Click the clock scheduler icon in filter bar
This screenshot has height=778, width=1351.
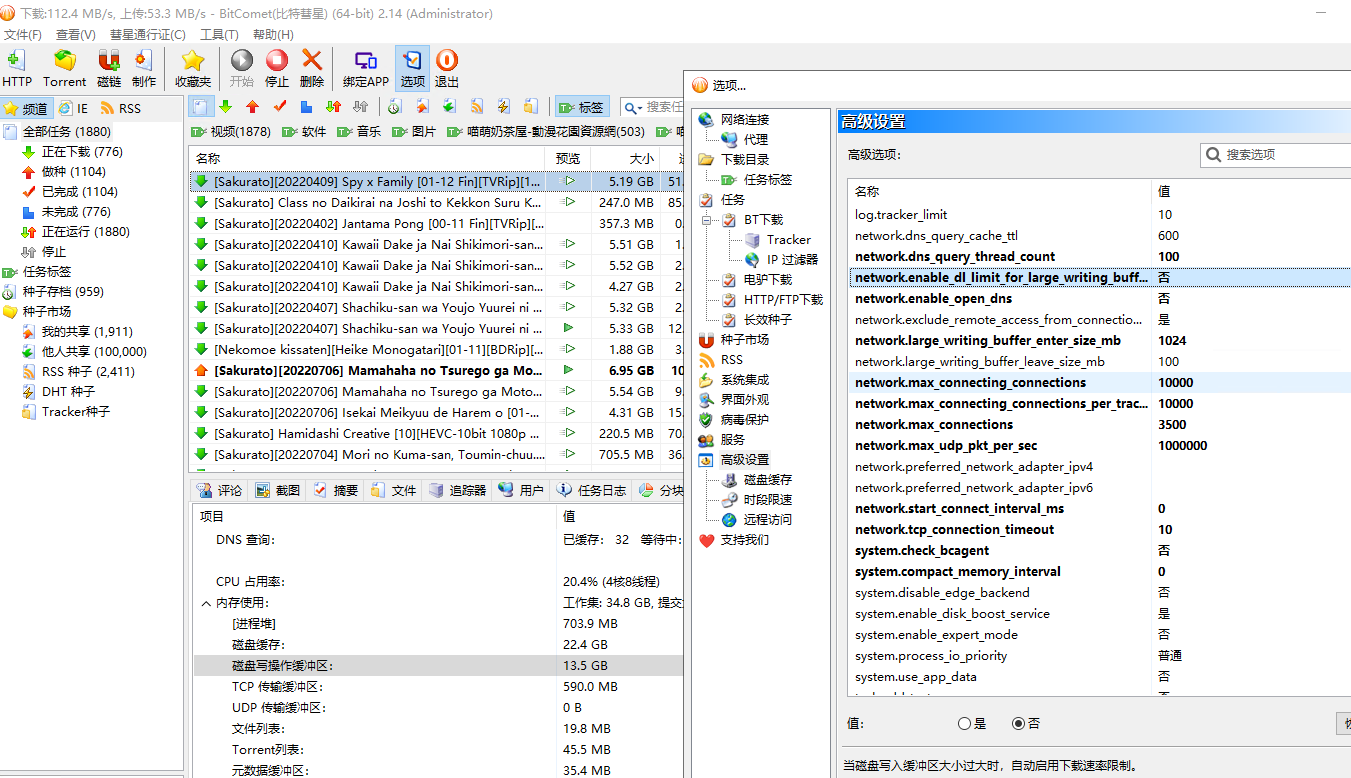pos(395,106)
